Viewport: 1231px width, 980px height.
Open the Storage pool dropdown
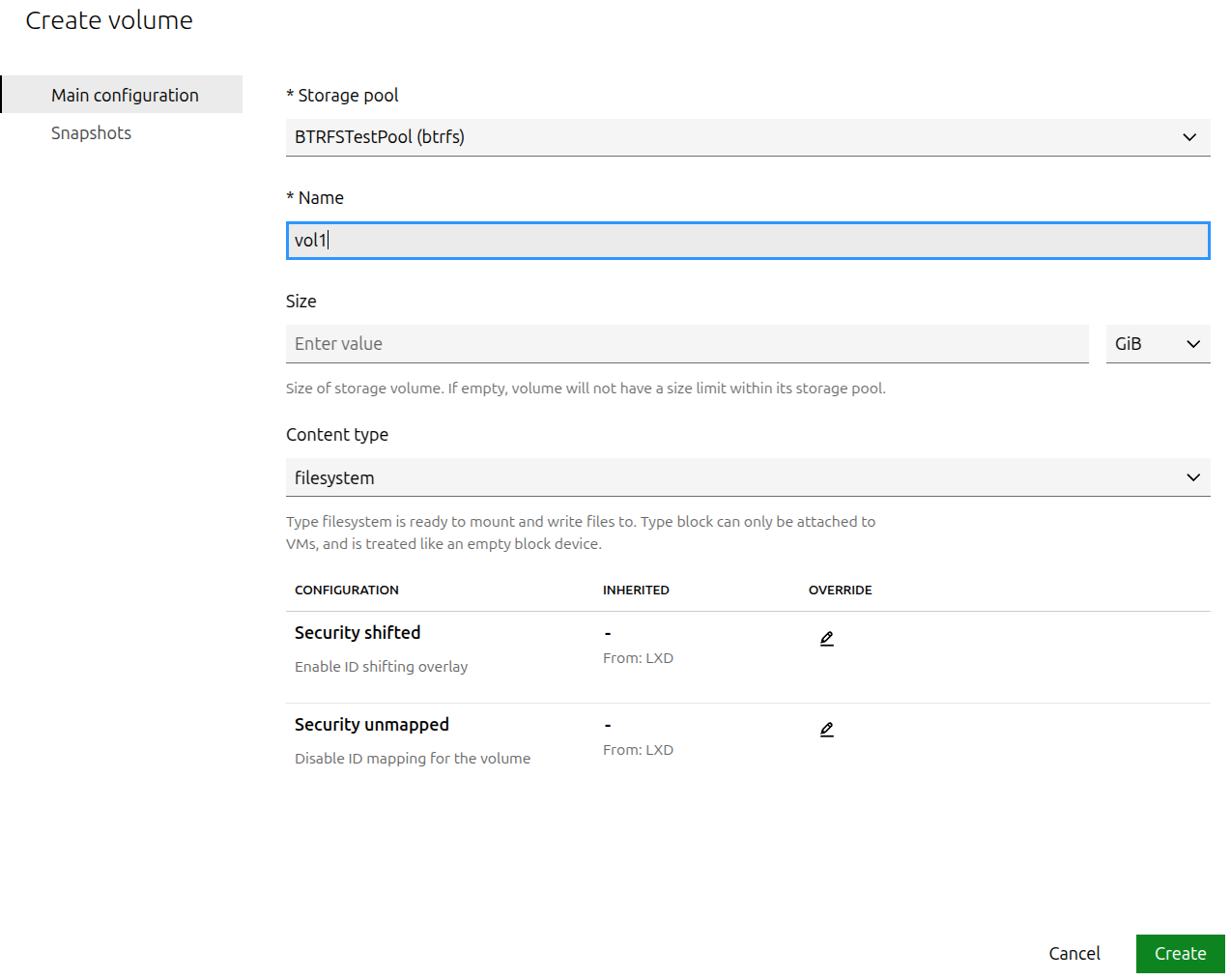(x=747, y=137)
